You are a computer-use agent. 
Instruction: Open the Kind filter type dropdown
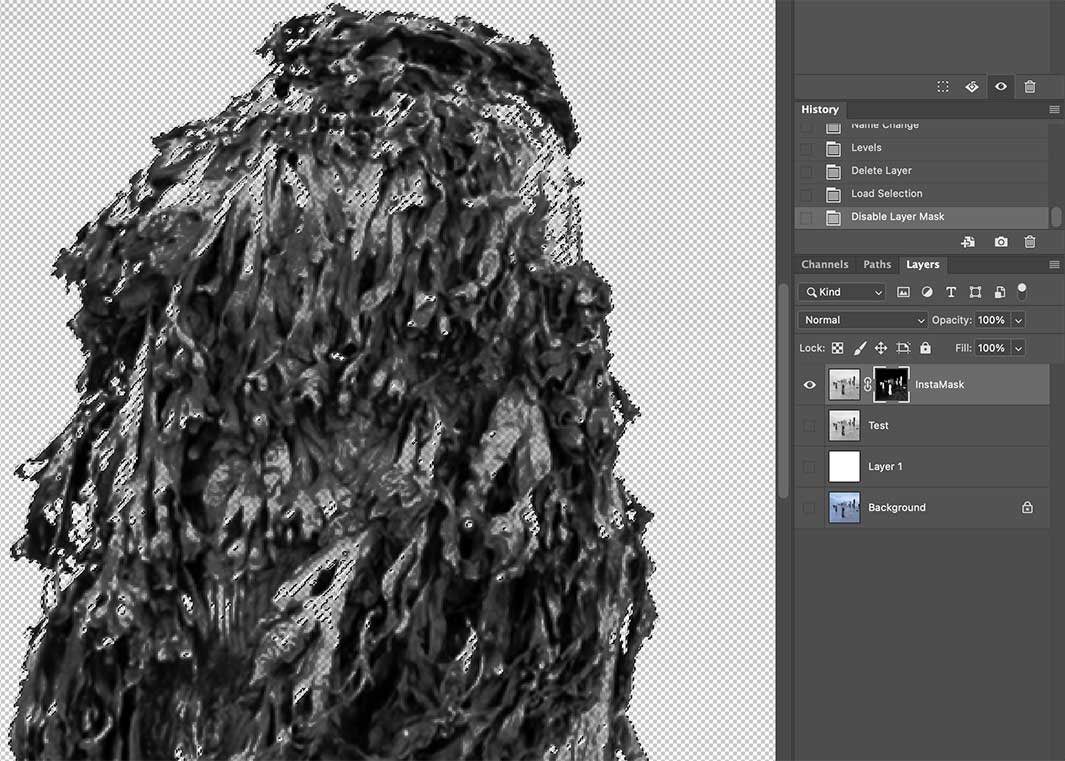pyautogui.click(x=843, y=292)
